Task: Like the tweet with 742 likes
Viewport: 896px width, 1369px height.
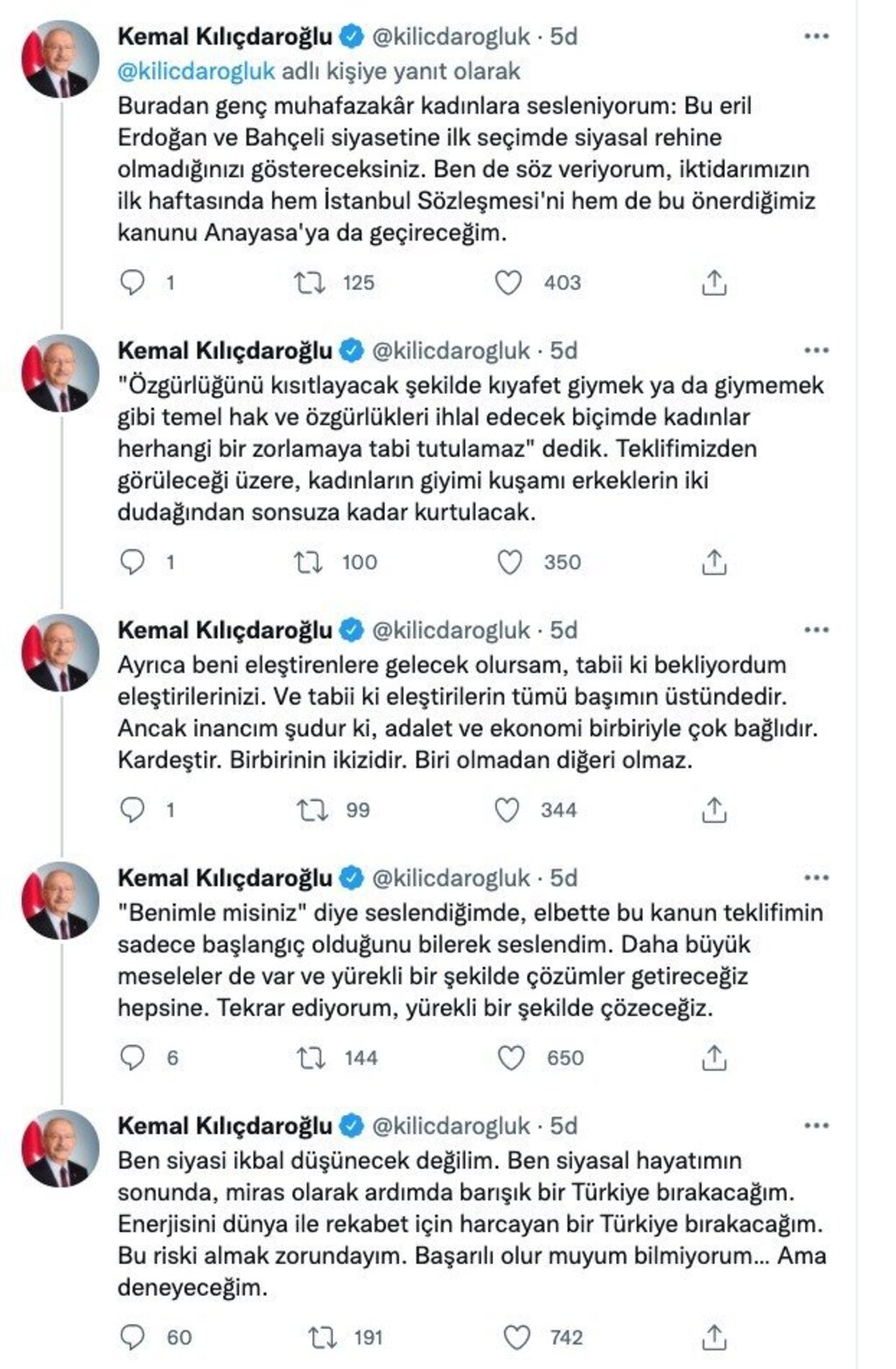Action: point(517,1337)
